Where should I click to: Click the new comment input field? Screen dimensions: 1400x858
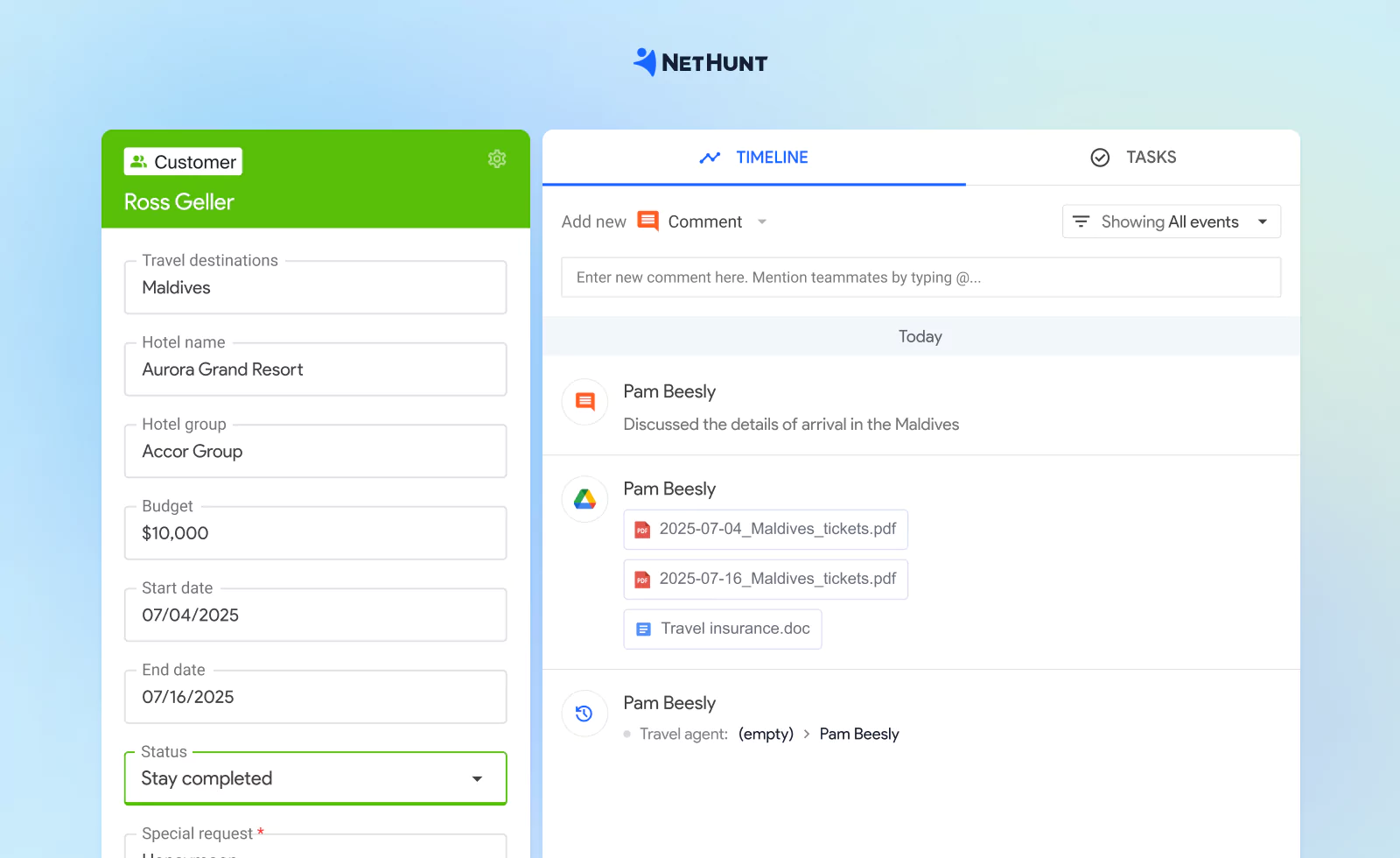click(920, 277)
